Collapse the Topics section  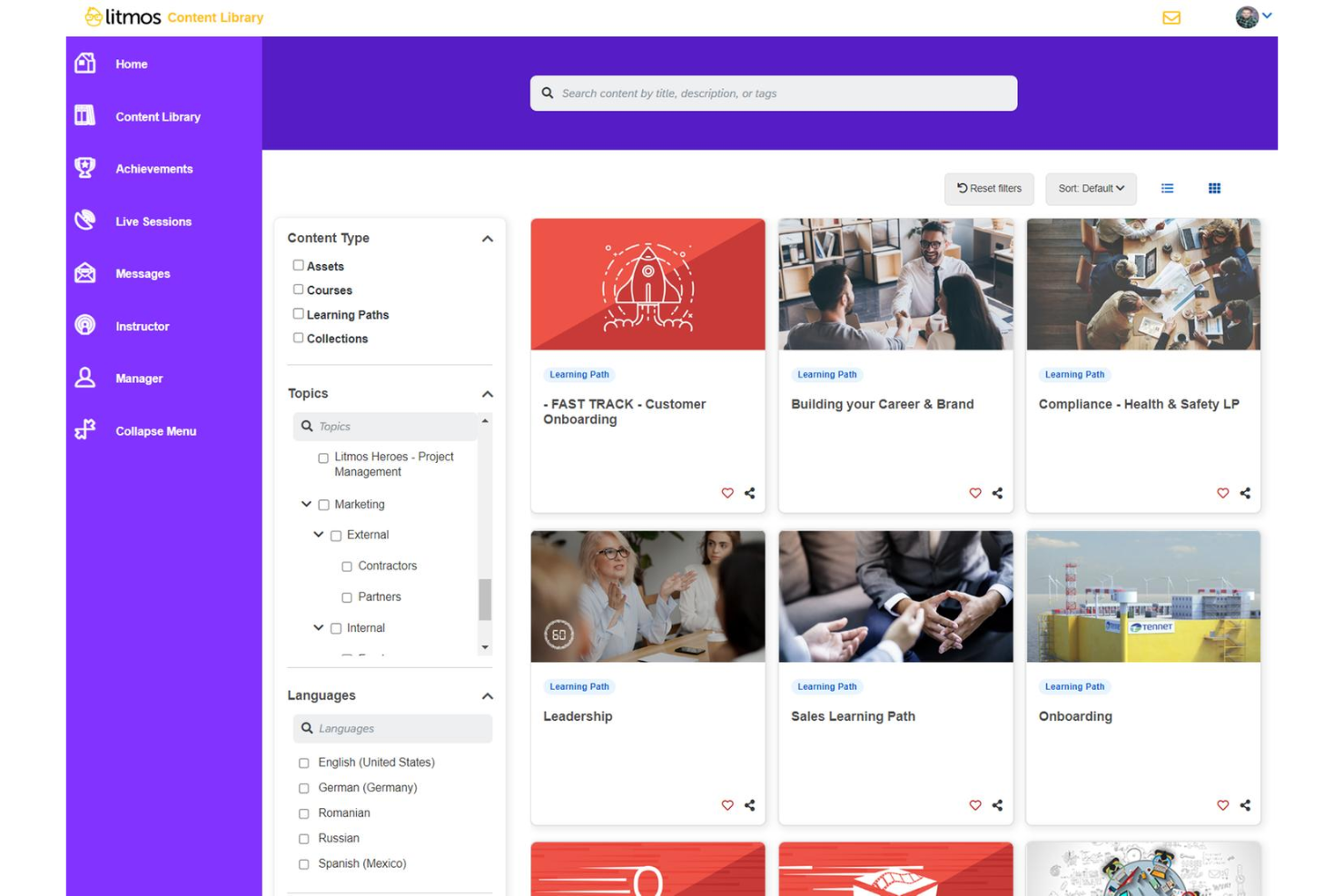488,394
